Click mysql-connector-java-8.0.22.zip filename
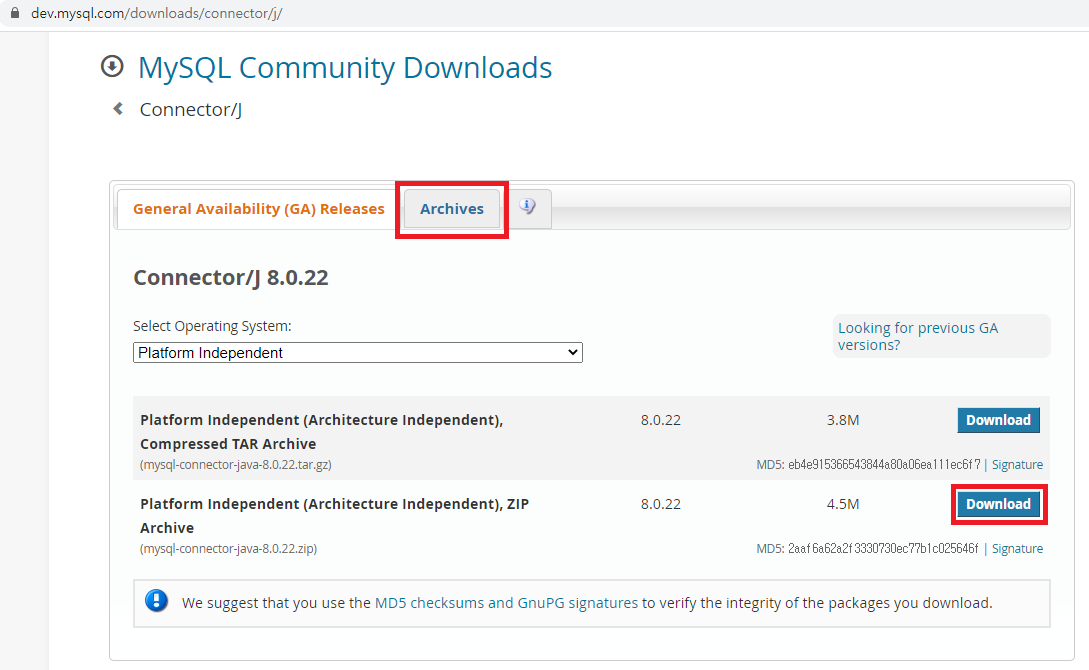1089x670 pixels. coord(228,548)
